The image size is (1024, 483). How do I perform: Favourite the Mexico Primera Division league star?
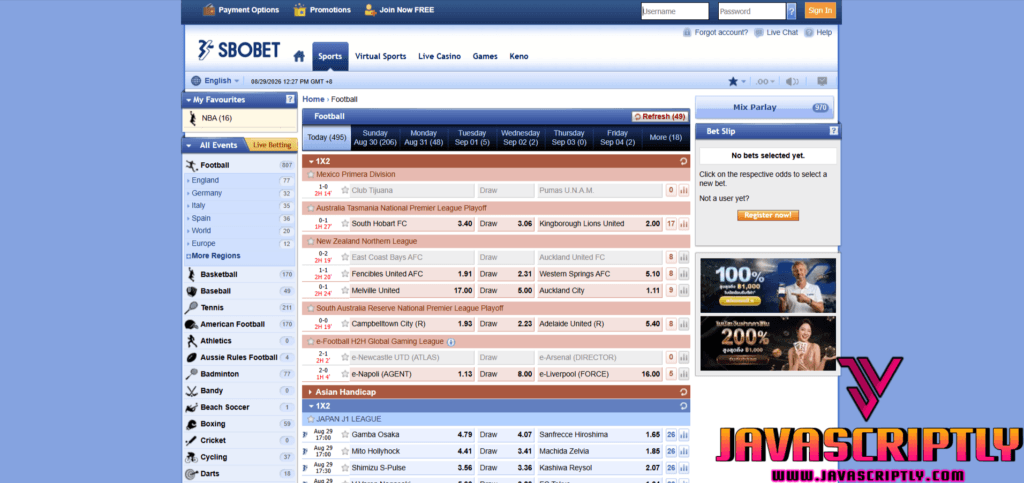311,175
